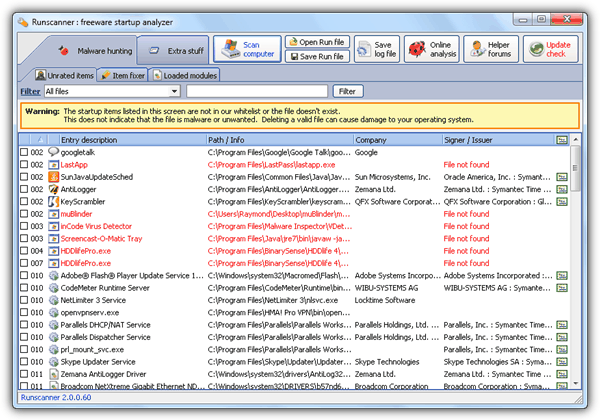Click the HDDlifePro.exe 004 row icon

pyautogui.click(x=53, y=251)
